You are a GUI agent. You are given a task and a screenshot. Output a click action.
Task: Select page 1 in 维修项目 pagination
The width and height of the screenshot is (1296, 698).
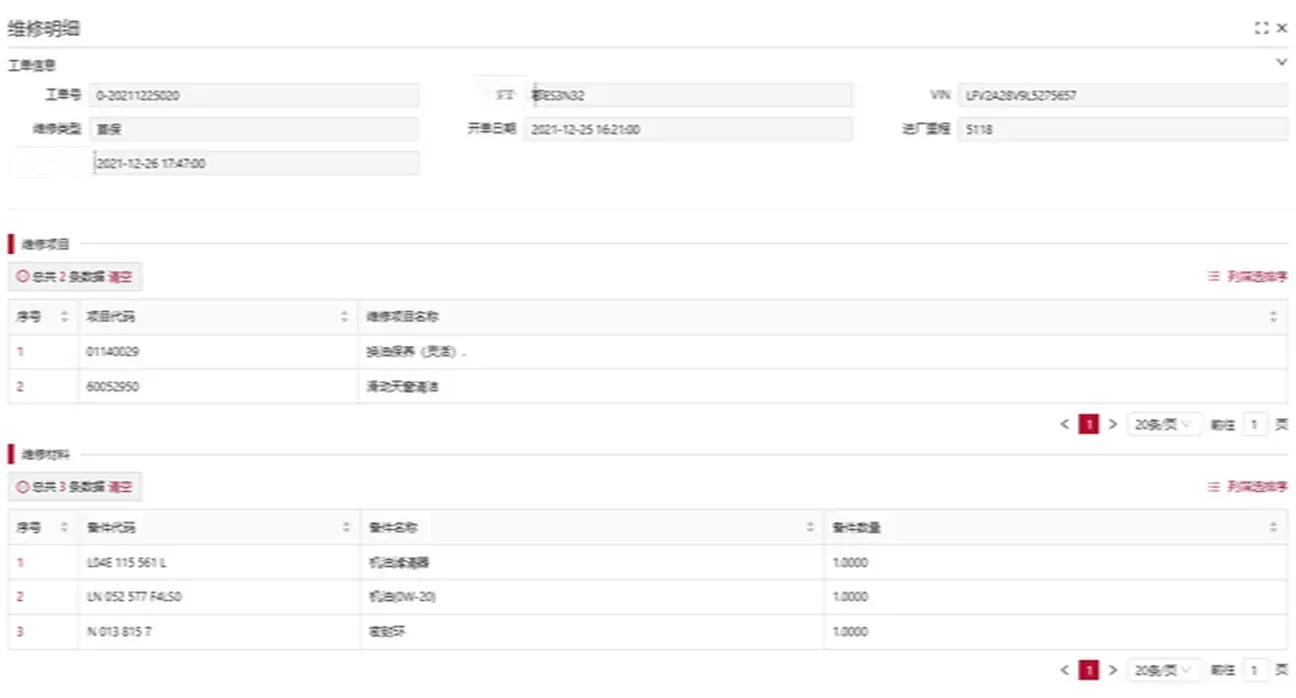(x=1089, y=424)
